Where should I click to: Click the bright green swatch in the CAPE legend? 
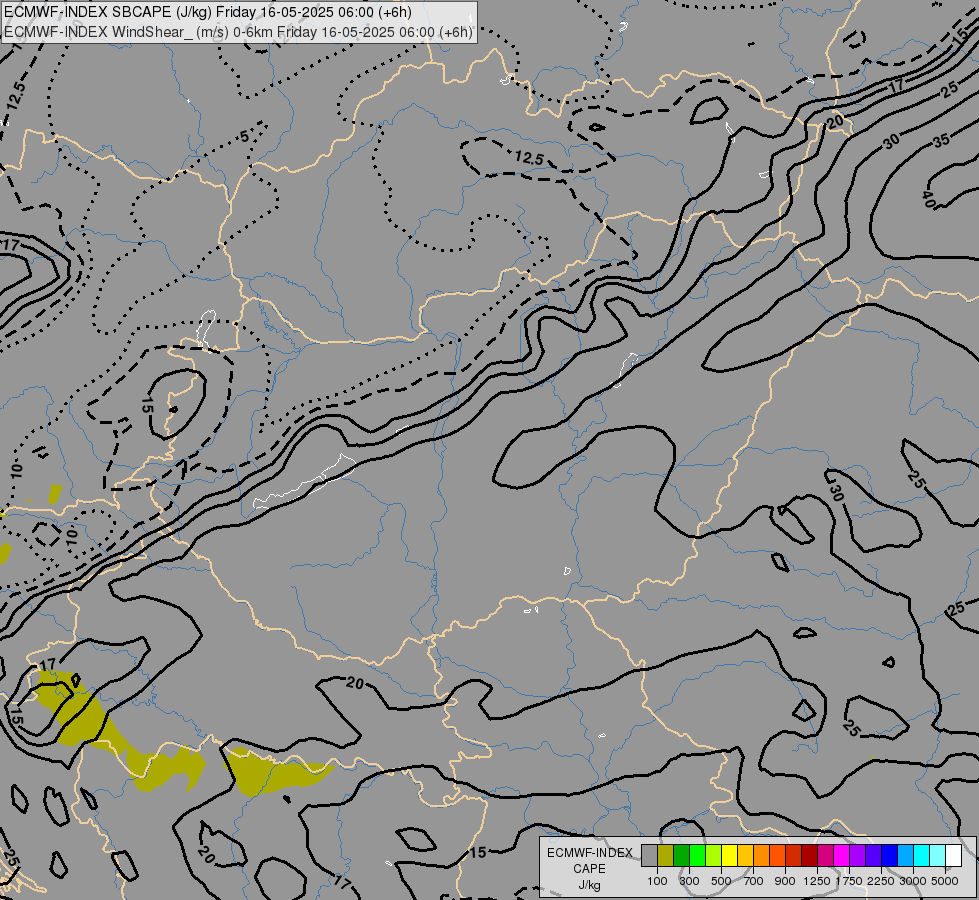[697, 855]
